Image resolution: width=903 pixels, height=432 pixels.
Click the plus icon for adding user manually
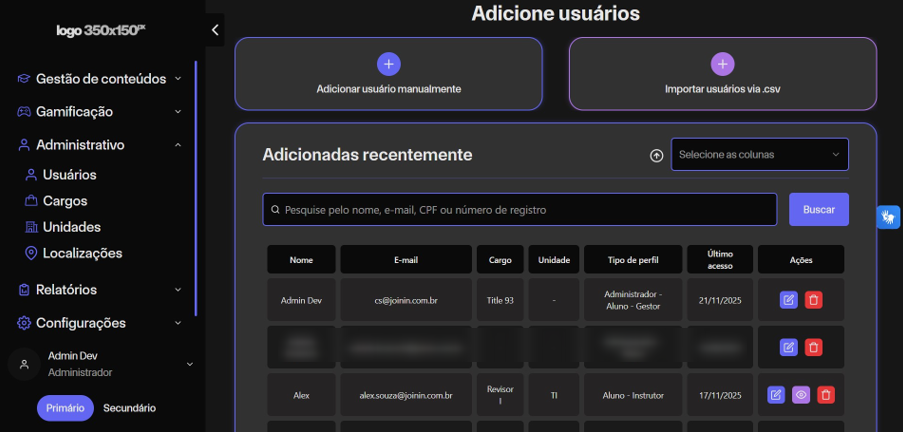[389, 64]
